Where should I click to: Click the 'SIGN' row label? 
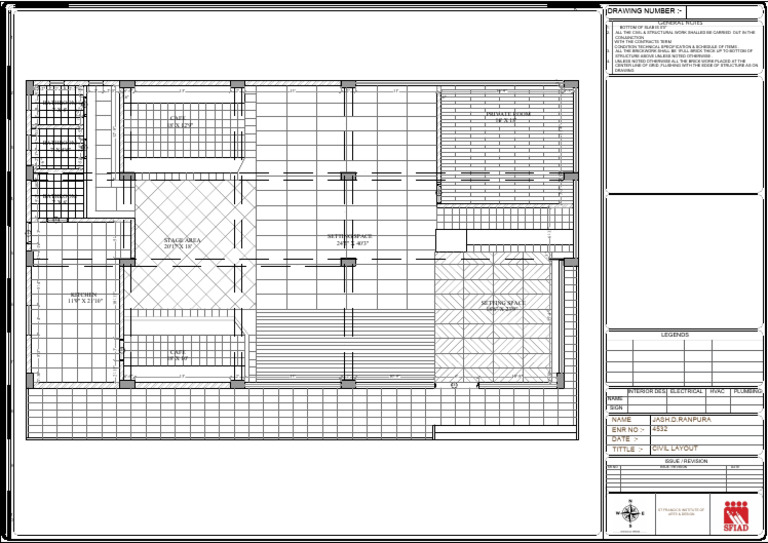[616, 407]
